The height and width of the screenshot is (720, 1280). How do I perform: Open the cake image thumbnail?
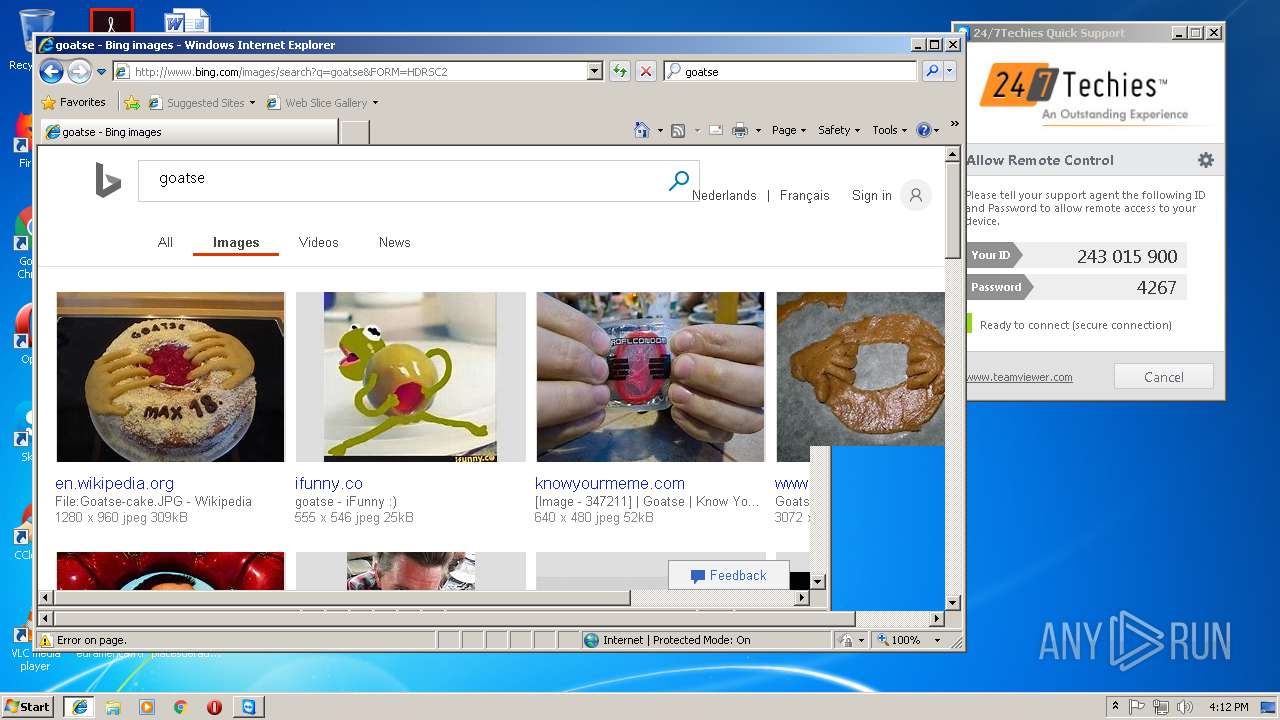coord(170,377)
